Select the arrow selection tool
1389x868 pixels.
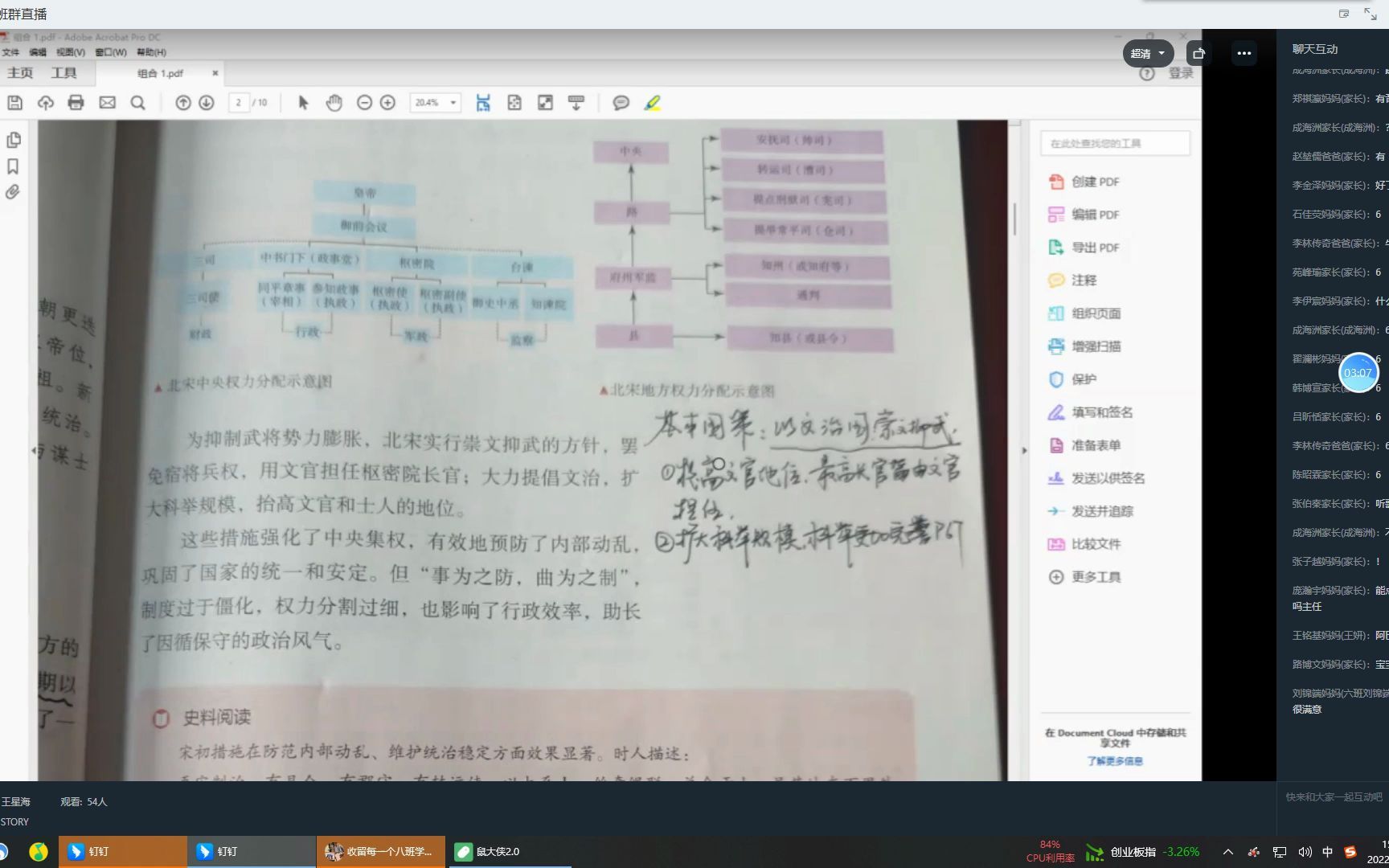click(303, 103)
